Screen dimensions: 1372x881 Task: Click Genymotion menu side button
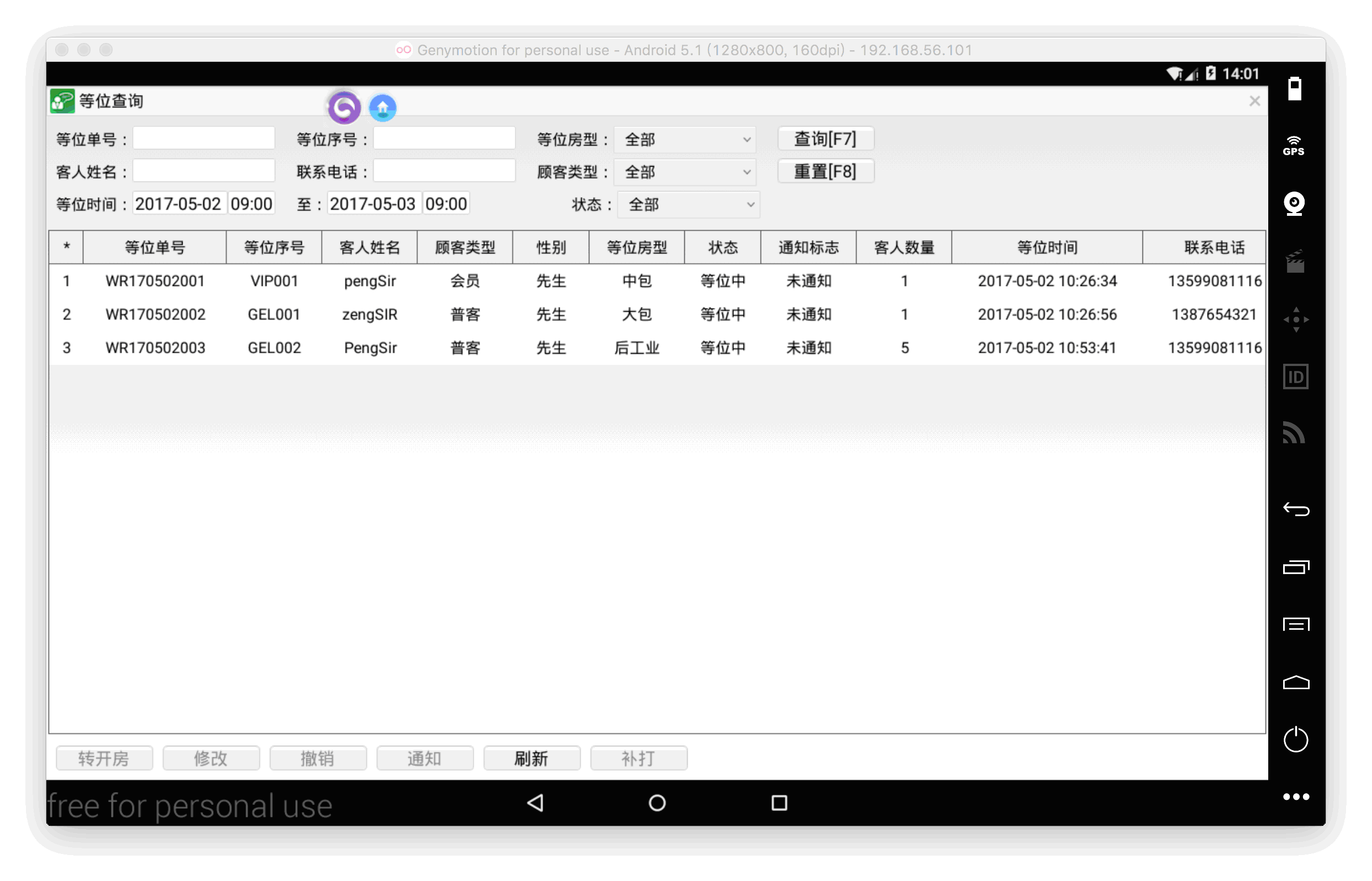(x=1295, y=624)
